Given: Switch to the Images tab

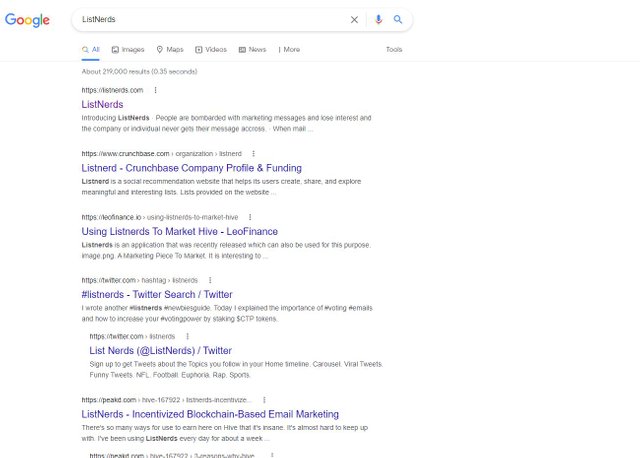Looking at the screenshot, I should [128, 49].
